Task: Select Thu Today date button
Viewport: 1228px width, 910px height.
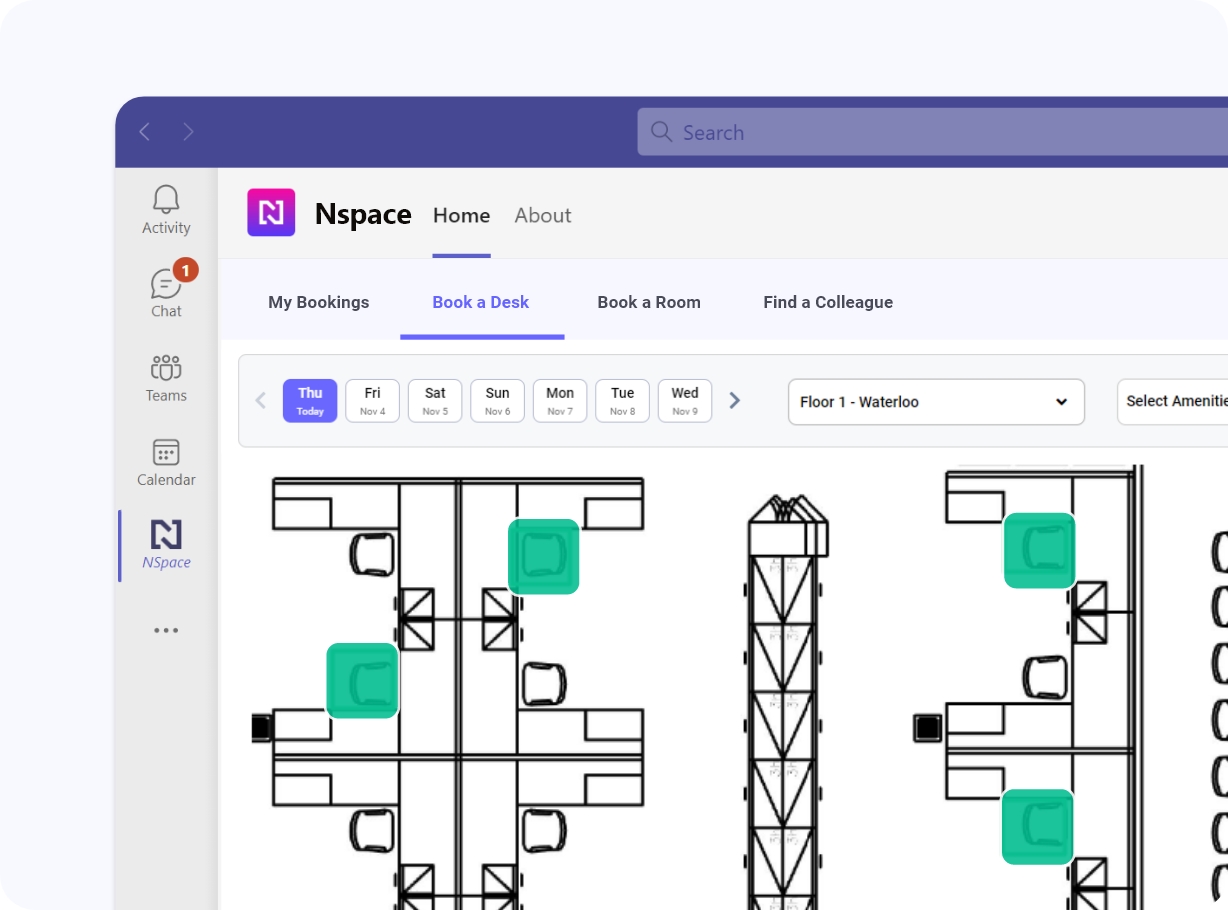Action: [x=310, y=400]
